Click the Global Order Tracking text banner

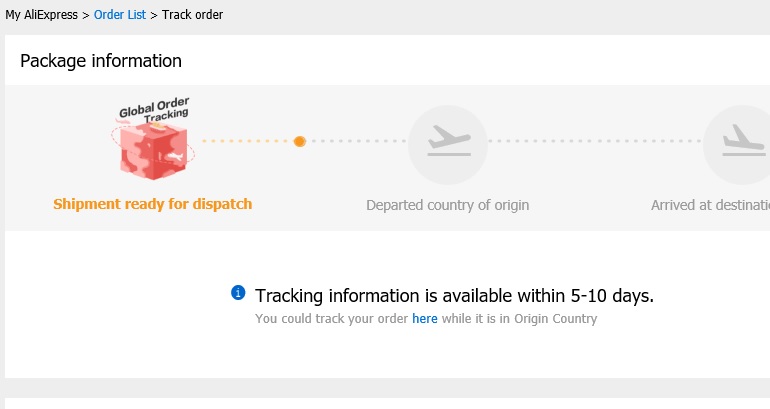(x=155, y=110)
